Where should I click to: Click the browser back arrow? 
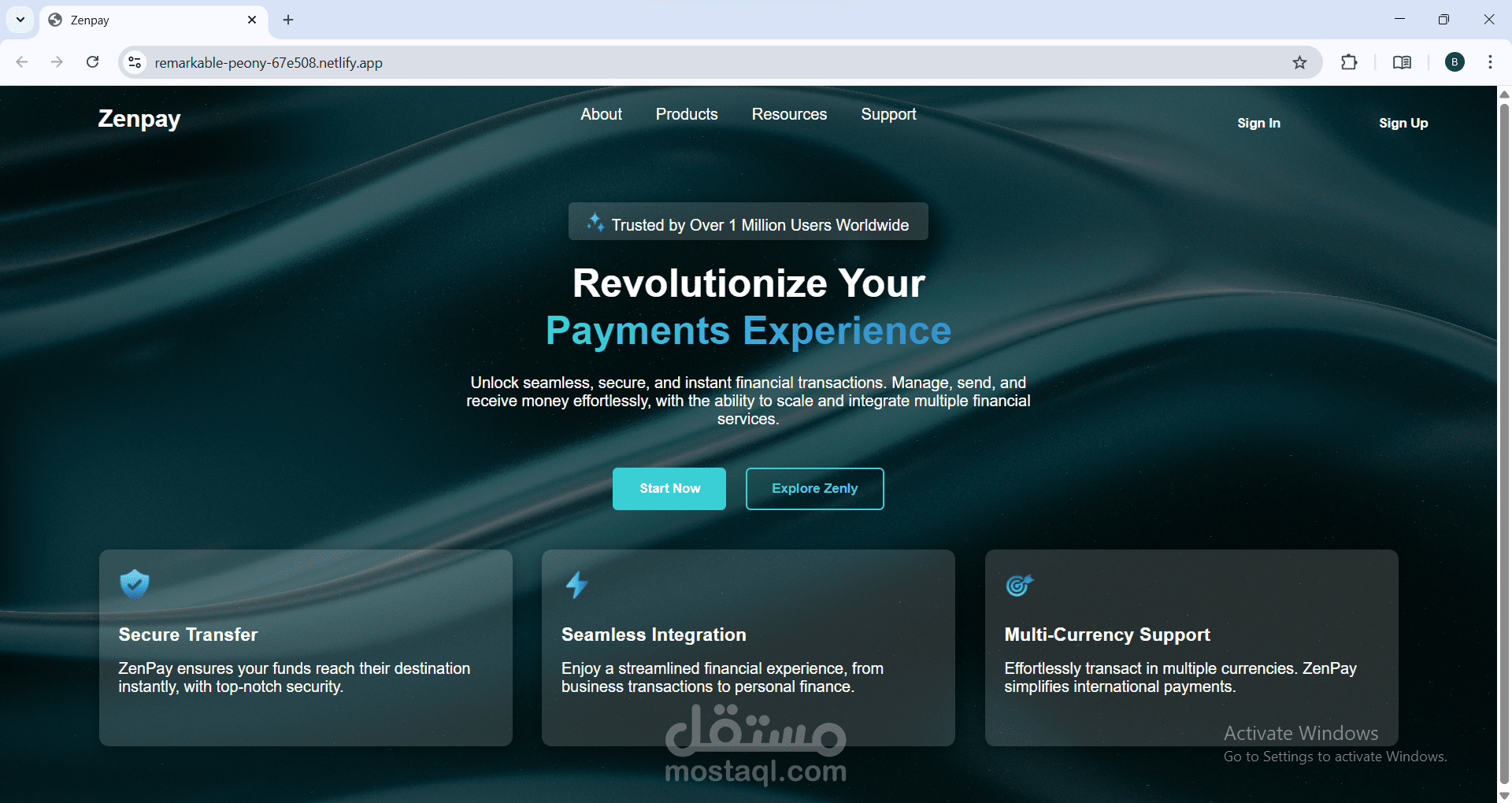pos(22,62)
